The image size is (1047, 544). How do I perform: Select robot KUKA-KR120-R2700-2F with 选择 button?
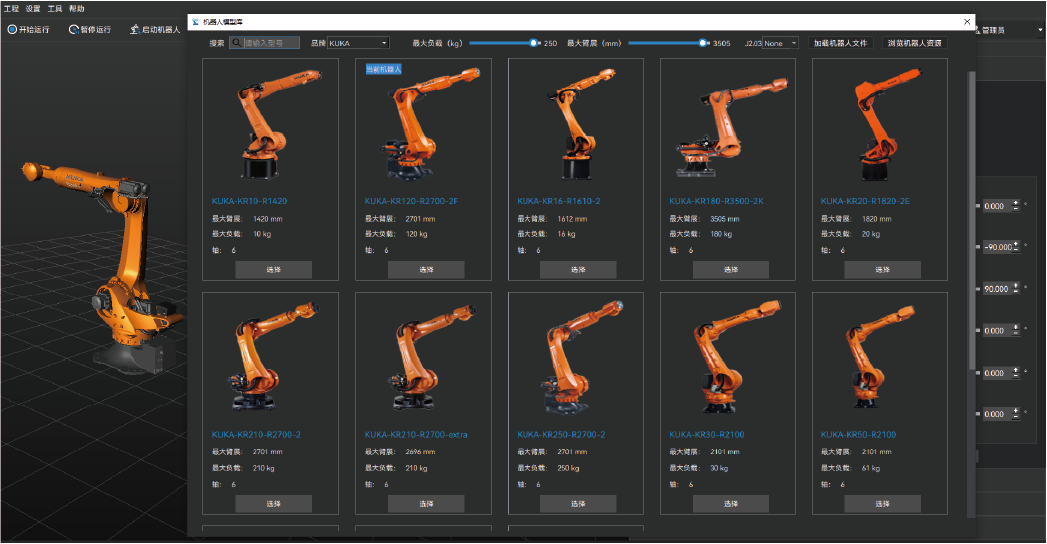click(426, 270)
